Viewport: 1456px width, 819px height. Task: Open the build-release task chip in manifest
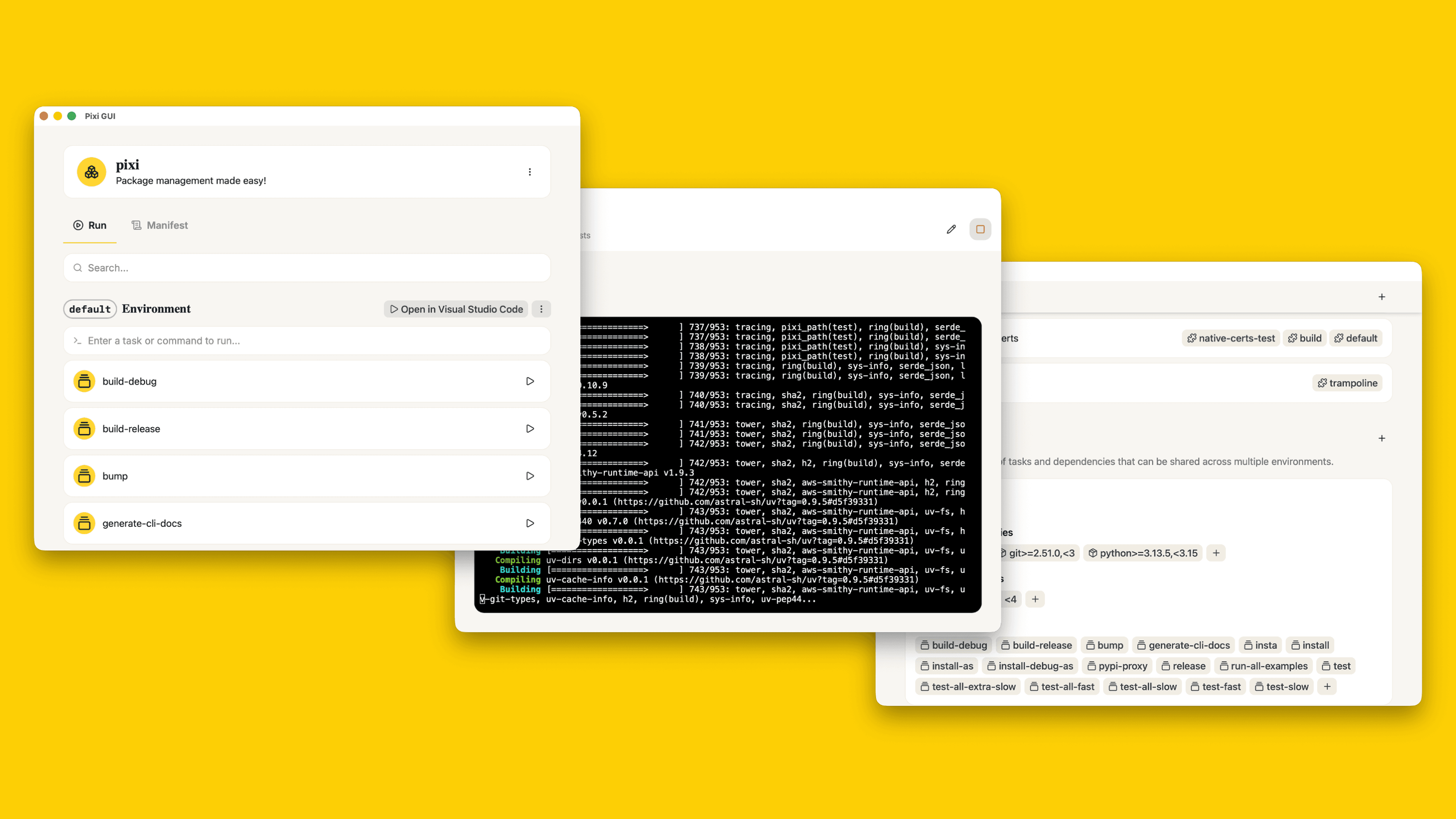pyautogui.click(x=1036, y=645)
